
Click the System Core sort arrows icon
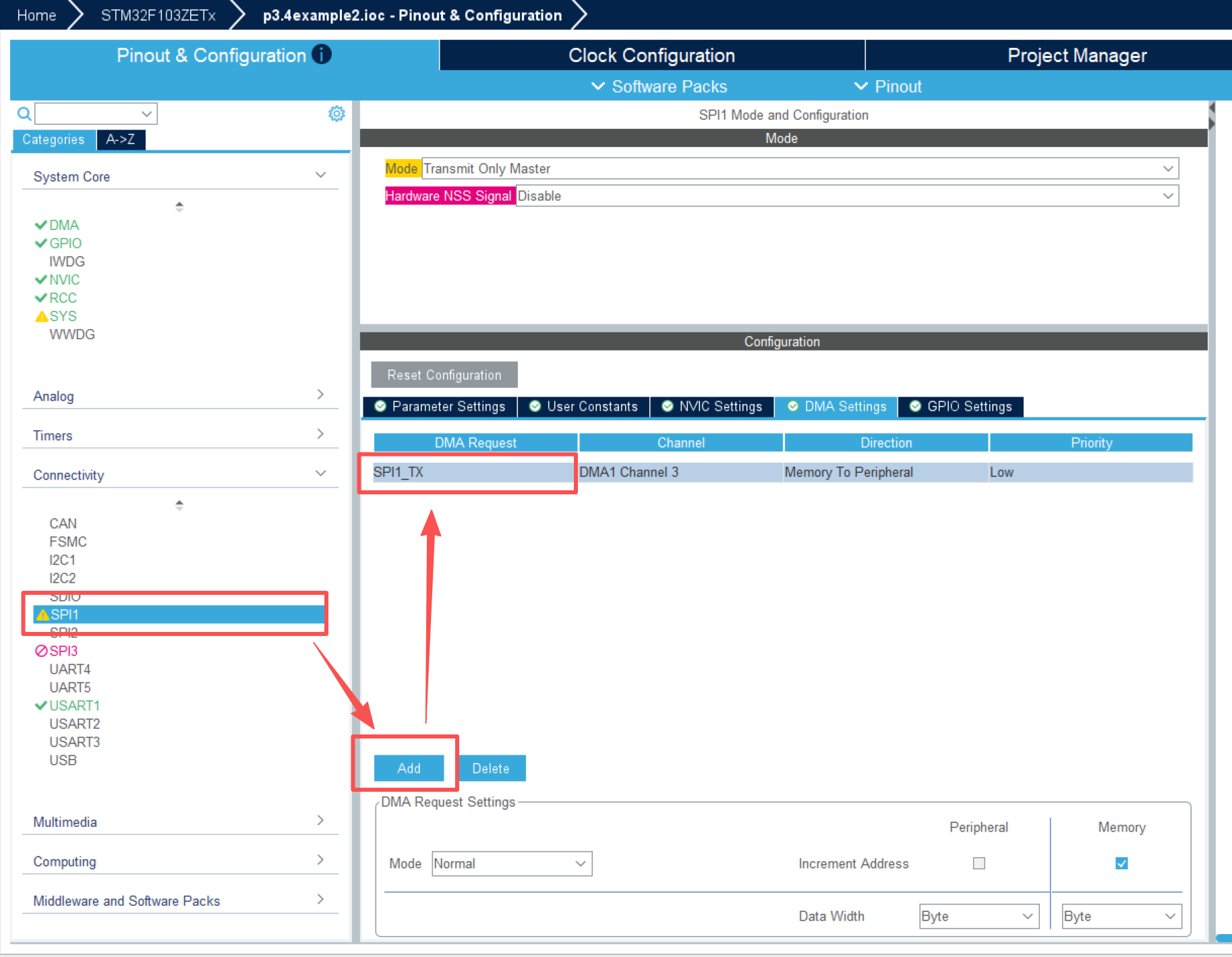[x=179, y=206]
